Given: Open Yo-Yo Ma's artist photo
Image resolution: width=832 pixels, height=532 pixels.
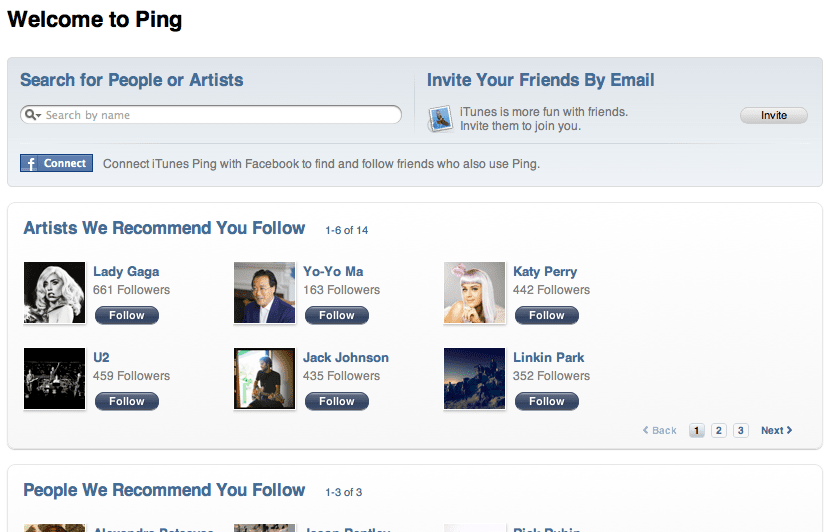Looking at the screenshot, I should click(264, 292).
